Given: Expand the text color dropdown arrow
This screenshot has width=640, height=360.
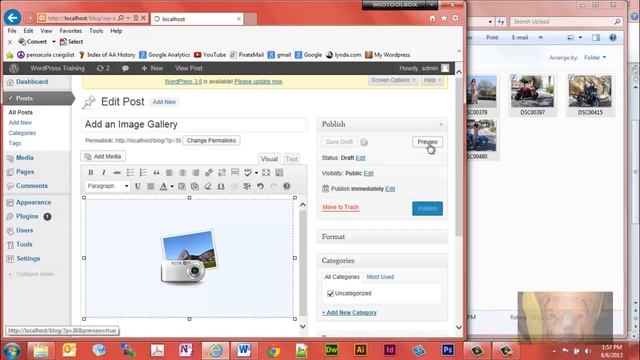Looking at the screenshot, I should point(172,186).
